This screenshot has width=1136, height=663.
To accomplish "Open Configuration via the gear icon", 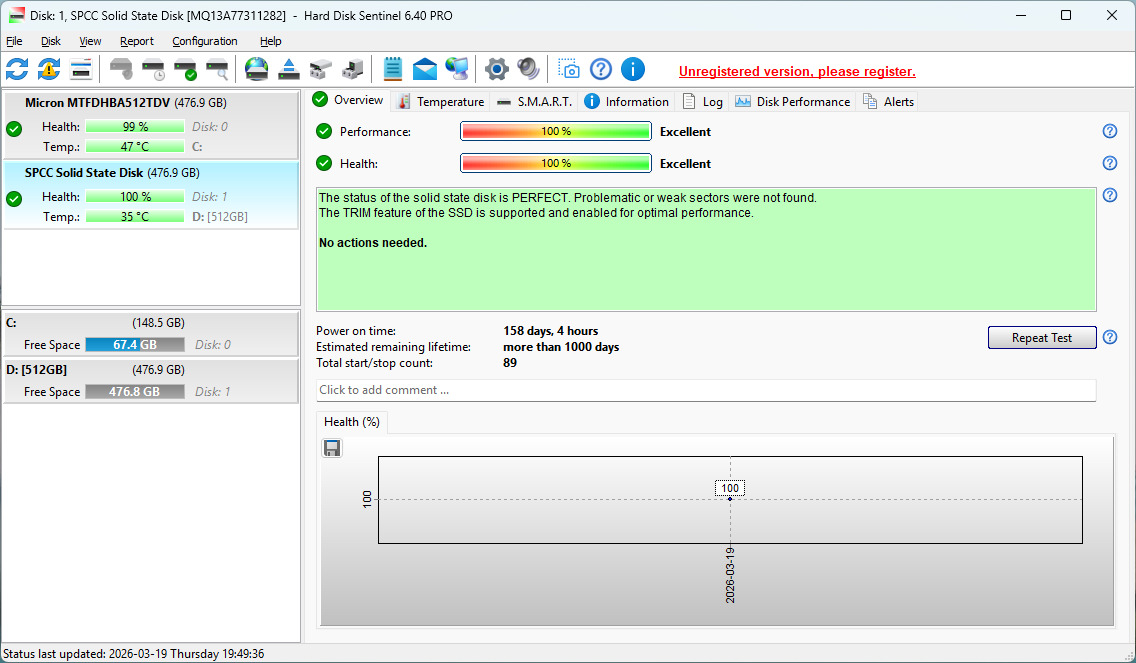I will (x=496, y=70).
